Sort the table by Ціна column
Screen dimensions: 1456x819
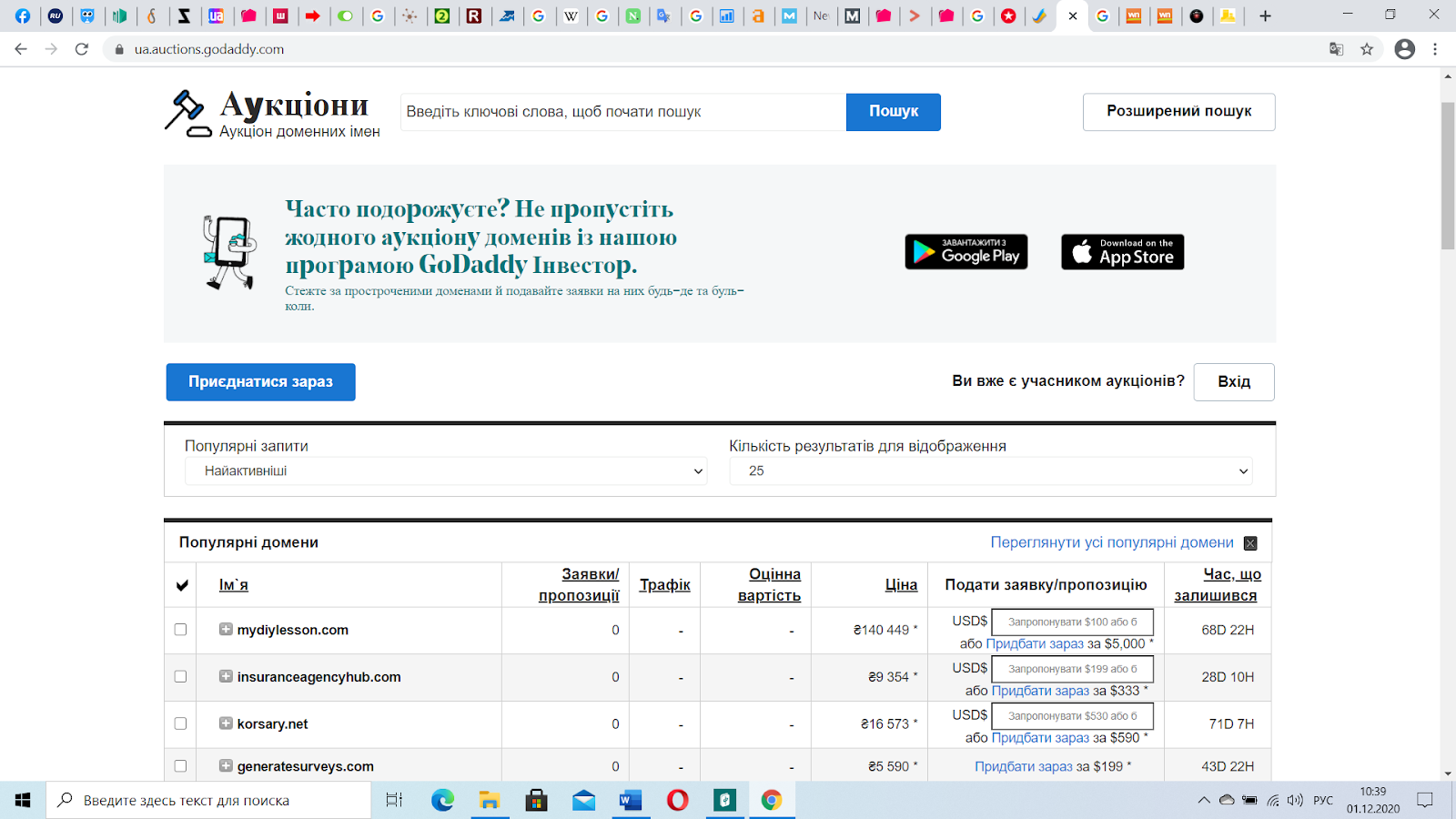coord(902,585)
